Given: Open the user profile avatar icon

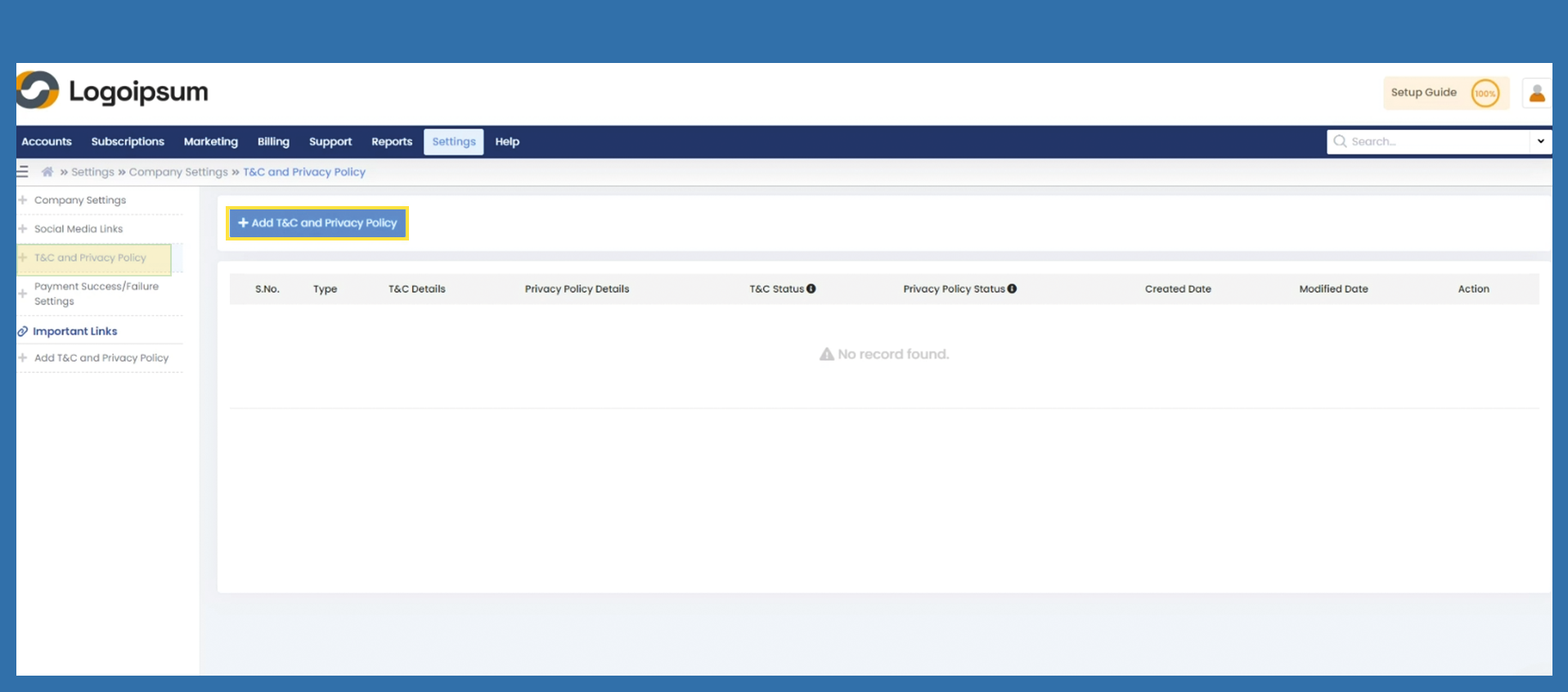Looking at the screenshot, I should [1536, 93].
